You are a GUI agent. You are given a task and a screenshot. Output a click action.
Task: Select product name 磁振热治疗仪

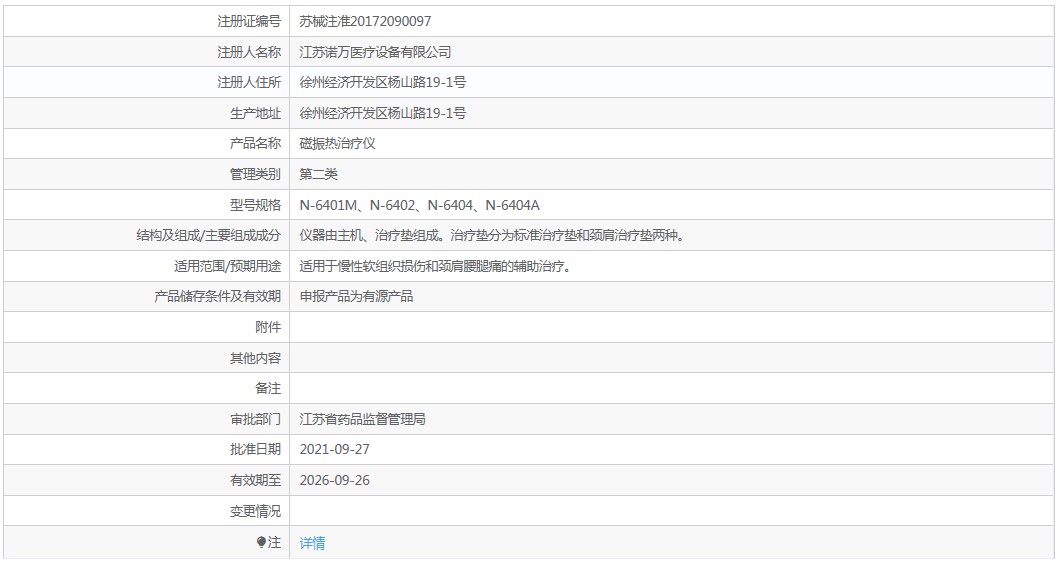click(337, 143)
